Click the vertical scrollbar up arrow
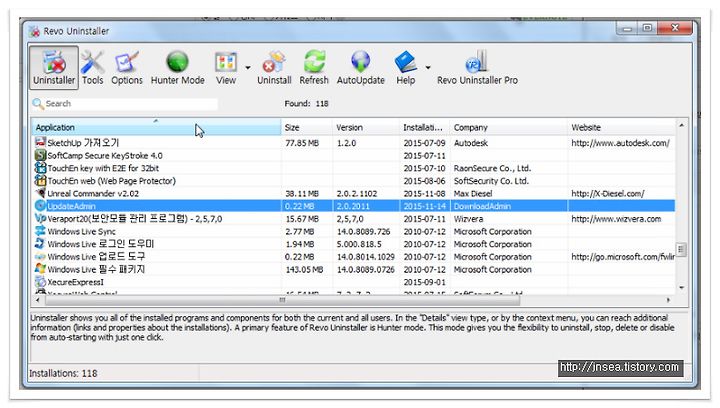Screen dimensions: 720x408 (x=681, y=125)
